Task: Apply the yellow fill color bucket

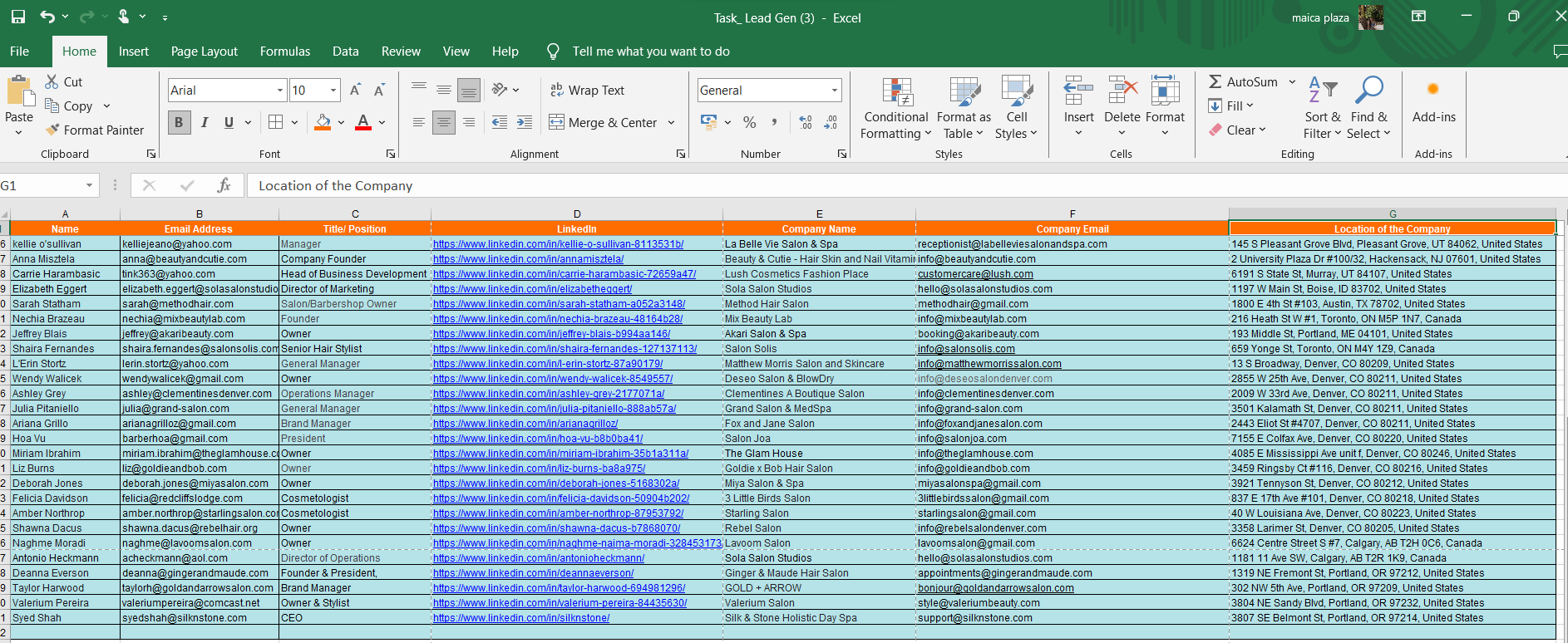Action: pos(323,122)
